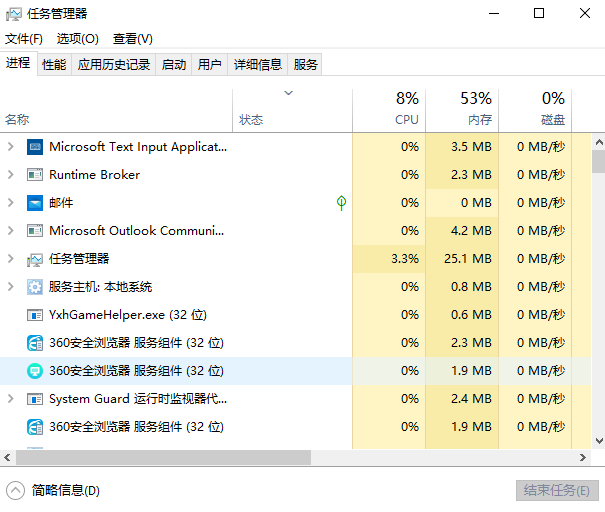The height and width of the screenshot is (512, 605).
Task: Open the 启动 tab
Action: 173,64
